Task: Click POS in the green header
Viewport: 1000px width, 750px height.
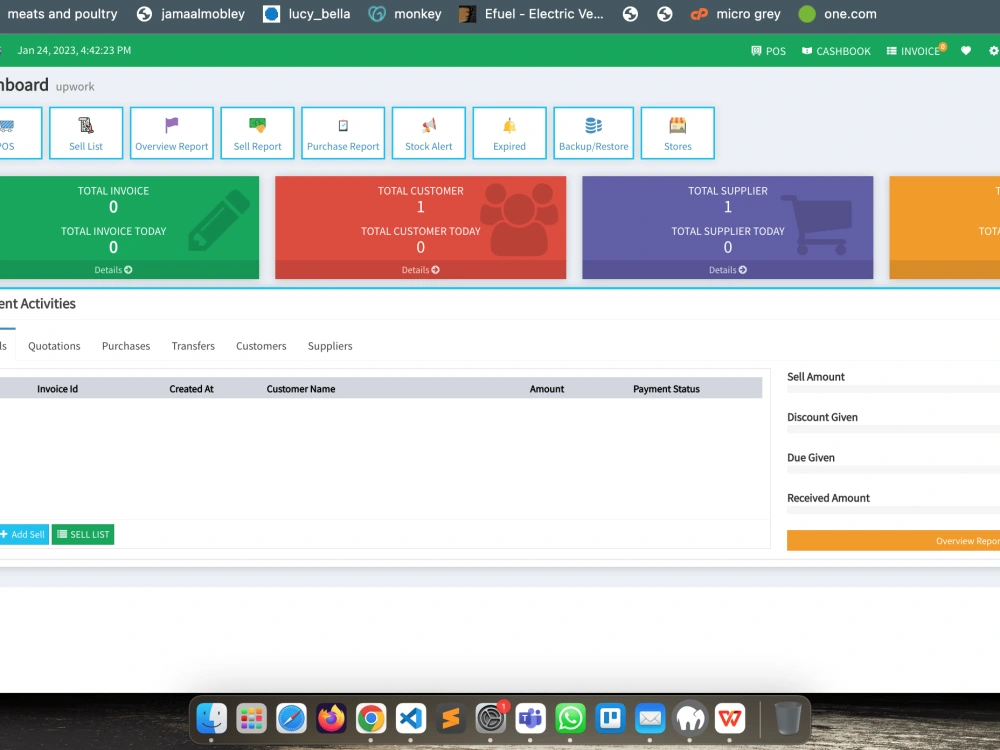Action: (768, 51)
